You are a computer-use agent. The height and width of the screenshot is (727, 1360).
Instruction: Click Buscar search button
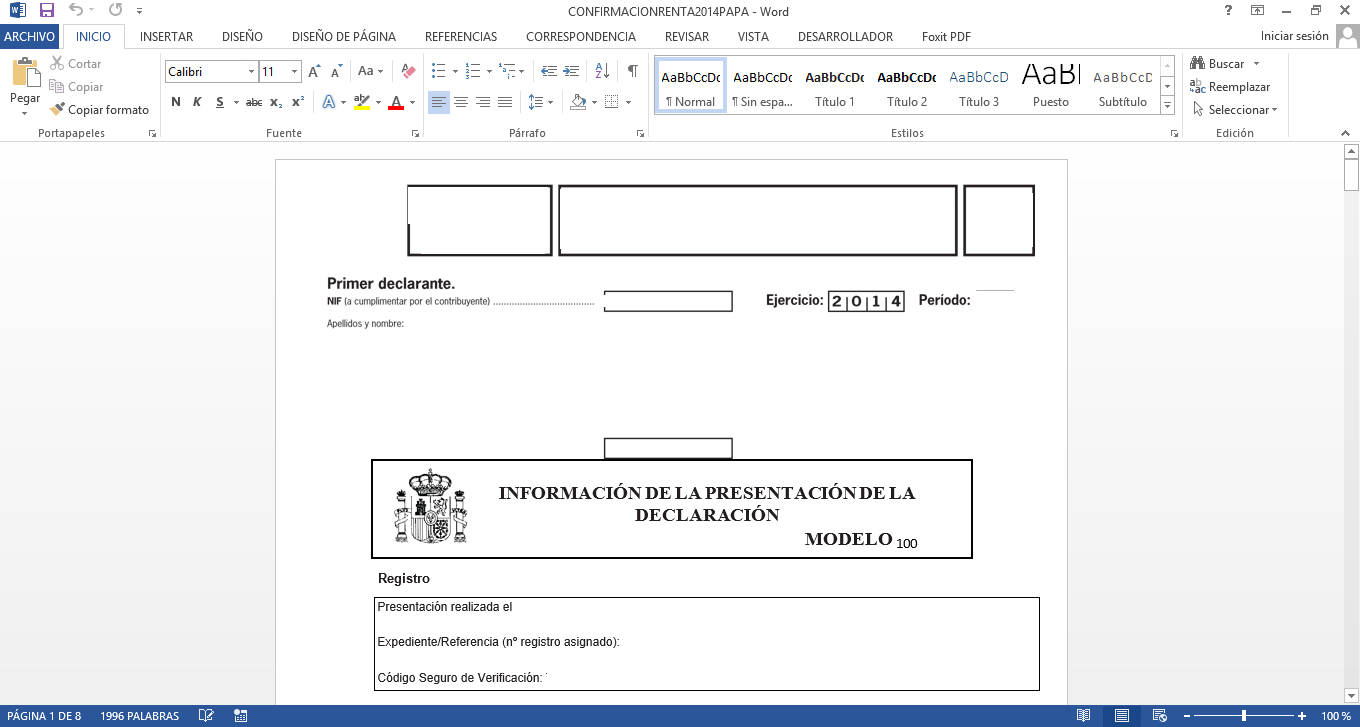[1217, 64]
